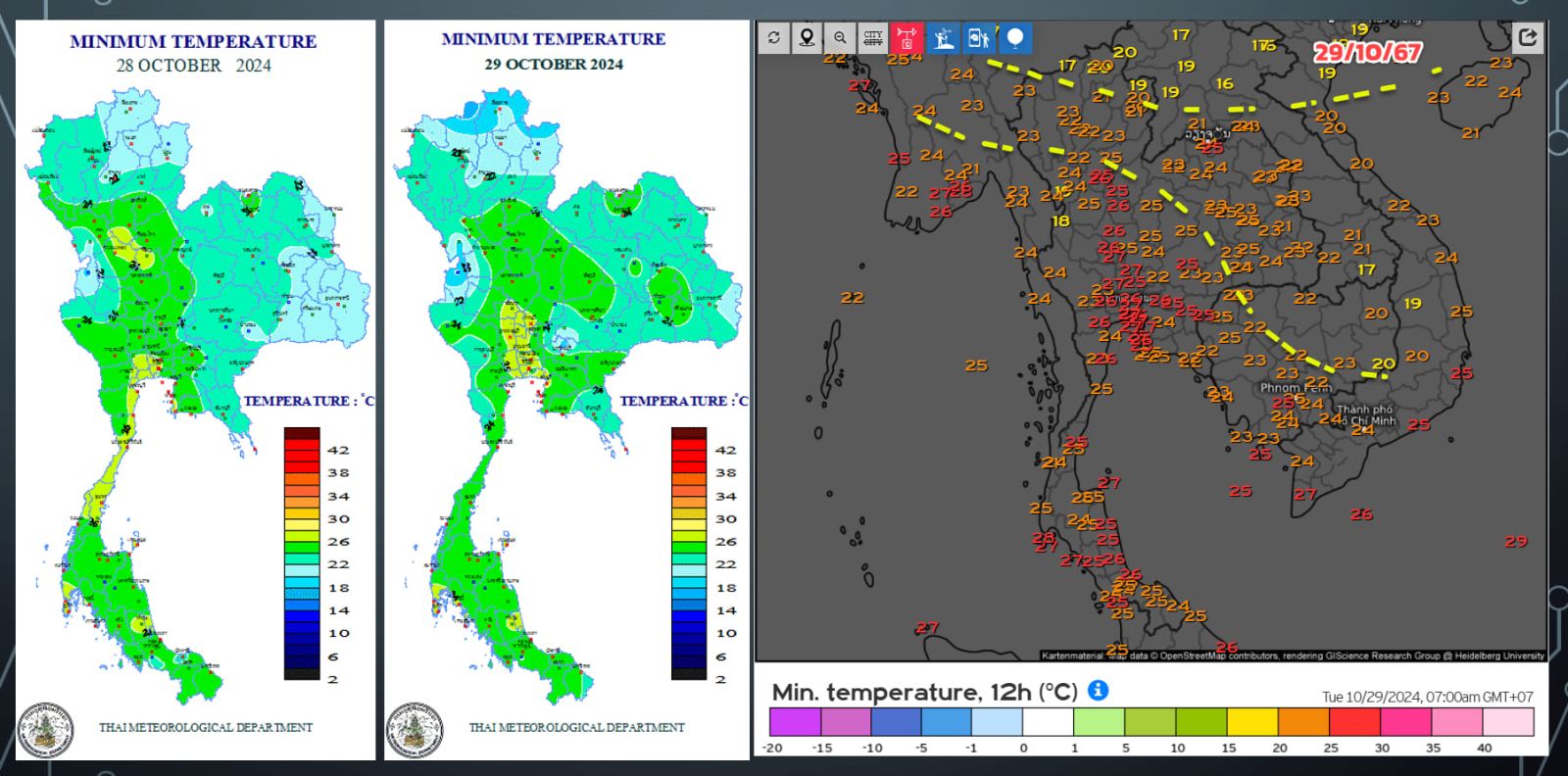Click the refresh map icon
Screen dimensions: 1568x776
(774, 38)
